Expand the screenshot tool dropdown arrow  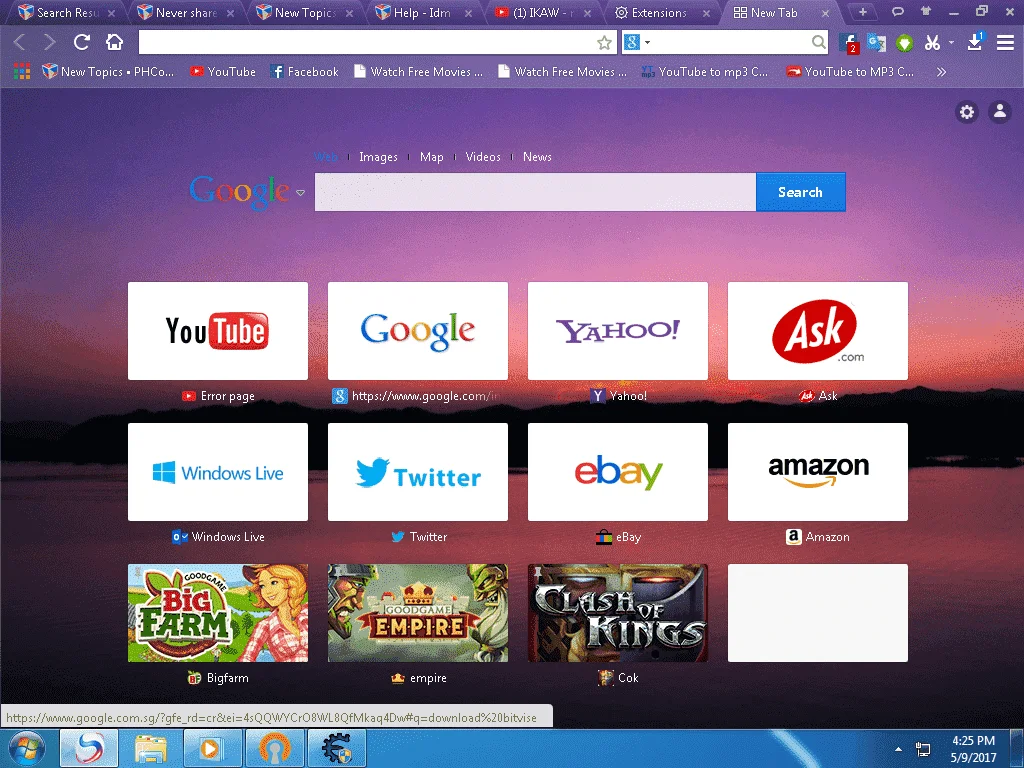951,43
